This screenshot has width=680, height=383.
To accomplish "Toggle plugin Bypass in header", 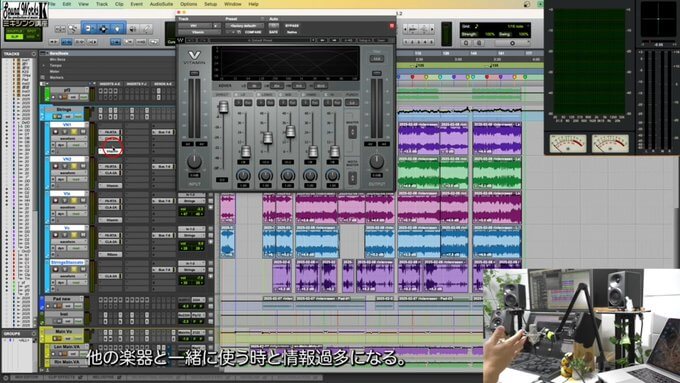I will (x=291, y=26).
